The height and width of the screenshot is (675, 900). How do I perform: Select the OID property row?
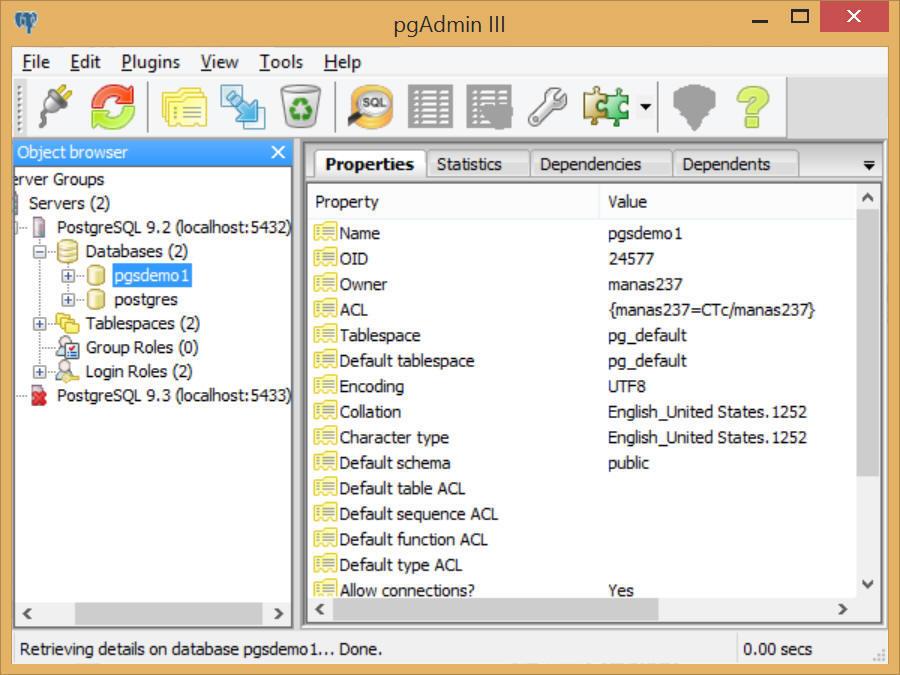click(x=583, y=259)
